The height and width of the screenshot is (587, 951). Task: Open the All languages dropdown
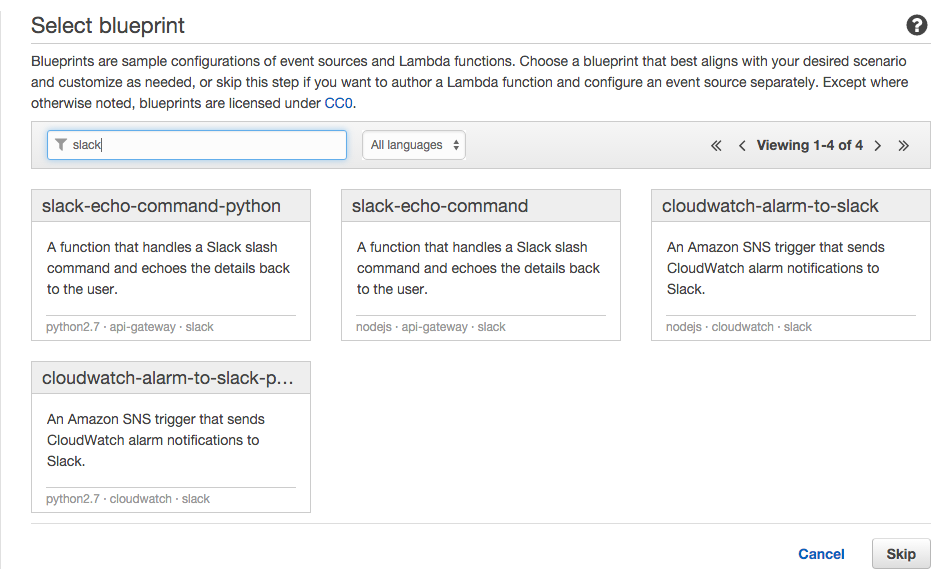pos(413,145)
